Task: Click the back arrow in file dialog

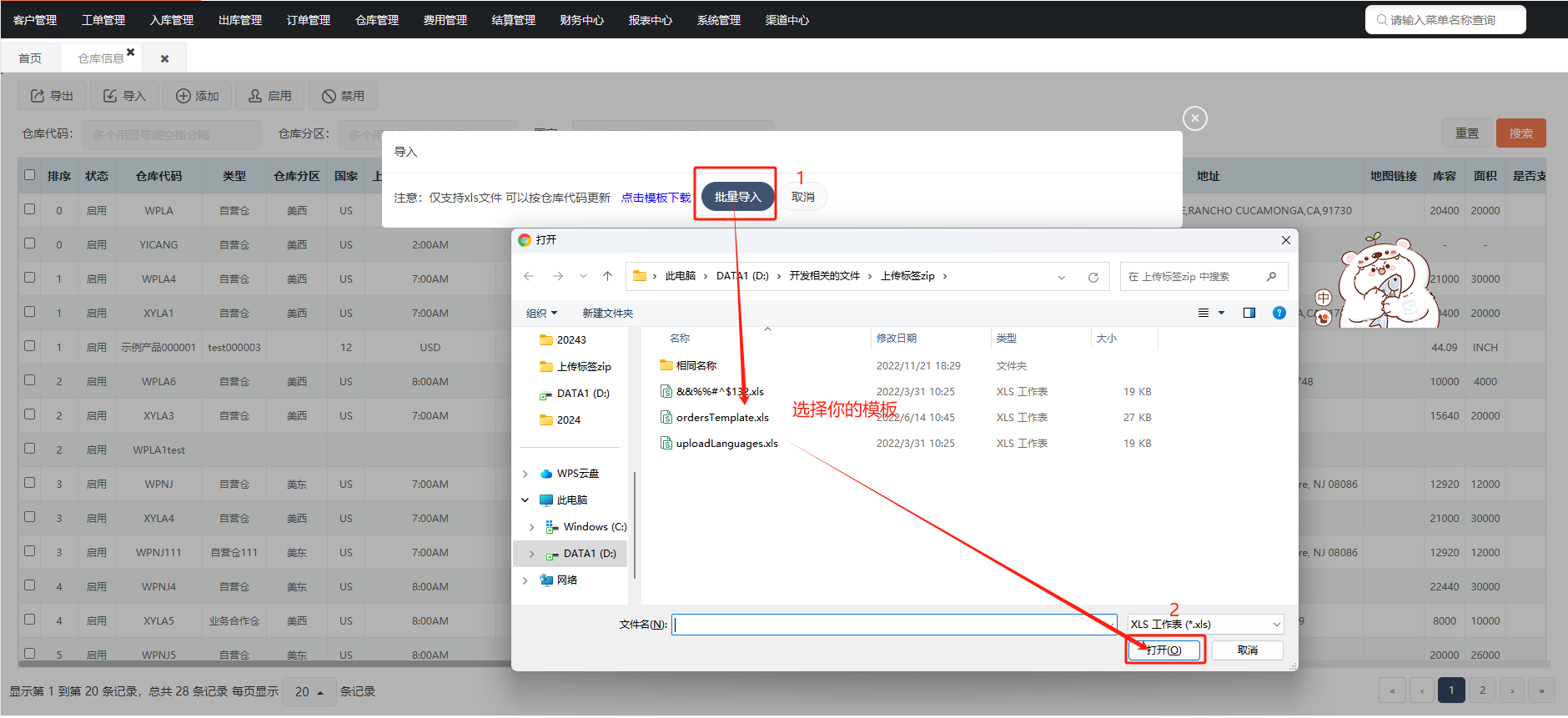Action: pyautogui.click(x=529, y=276)
